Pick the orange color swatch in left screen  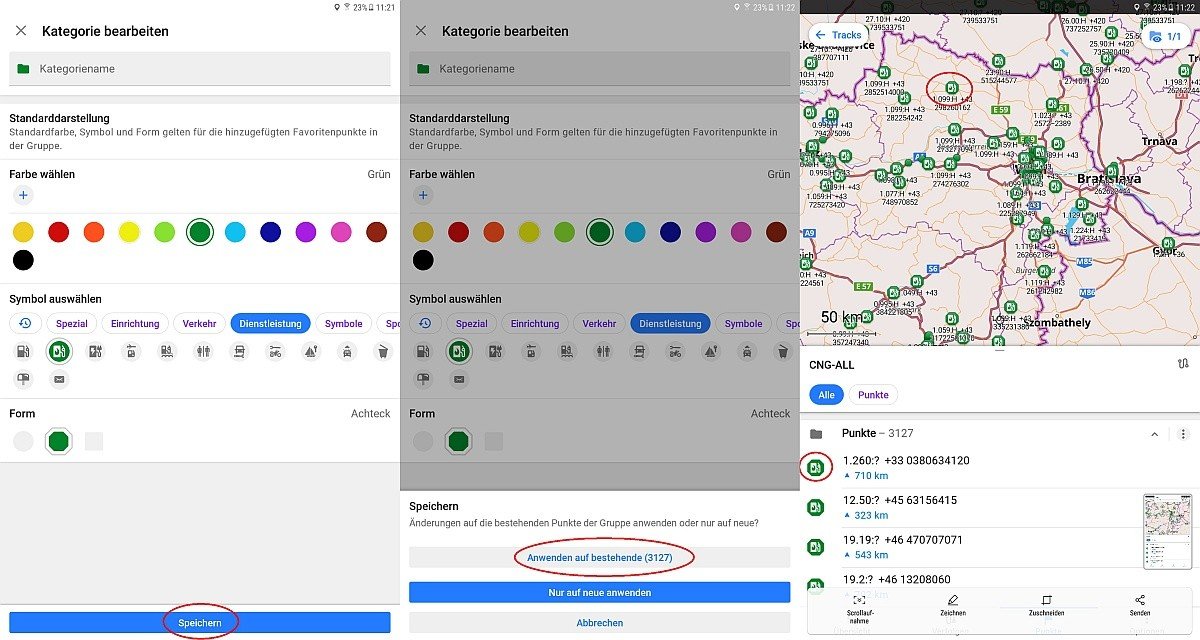(x=94, y=232)
